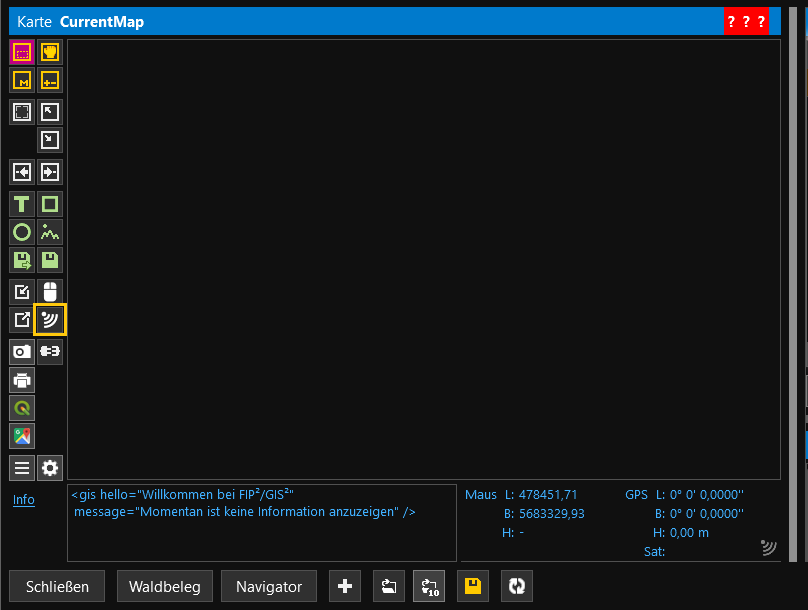Open the map in Google Maps
The image size is (808, 610).
point(22,436)
